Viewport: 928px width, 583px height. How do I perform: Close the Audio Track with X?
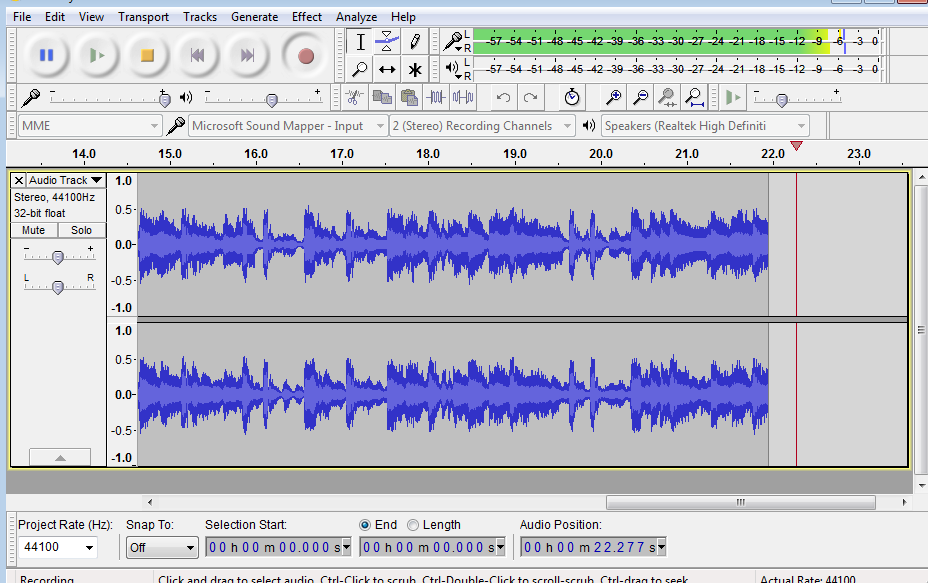point(19,181)
